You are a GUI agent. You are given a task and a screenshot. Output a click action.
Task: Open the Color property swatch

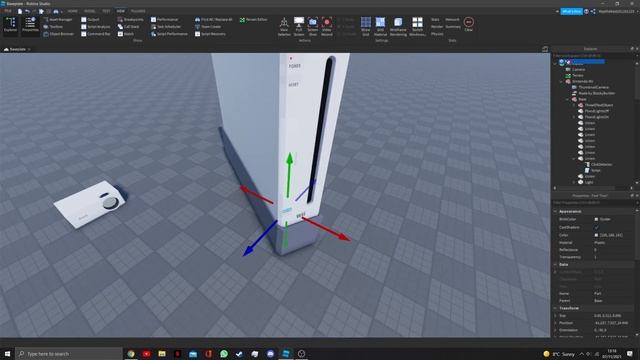[596, 235]
